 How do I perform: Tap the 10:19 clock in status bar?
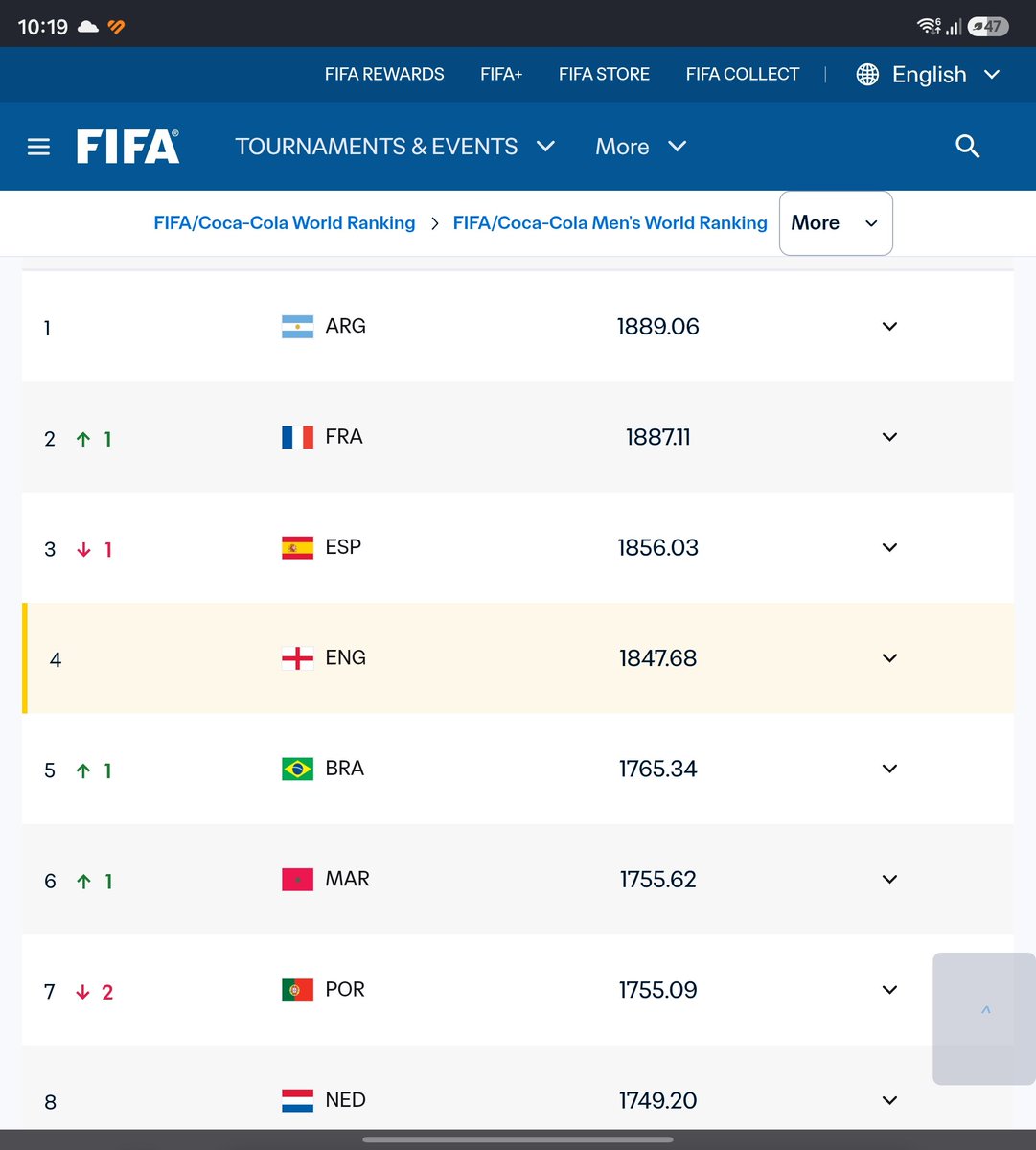[43, 27]
